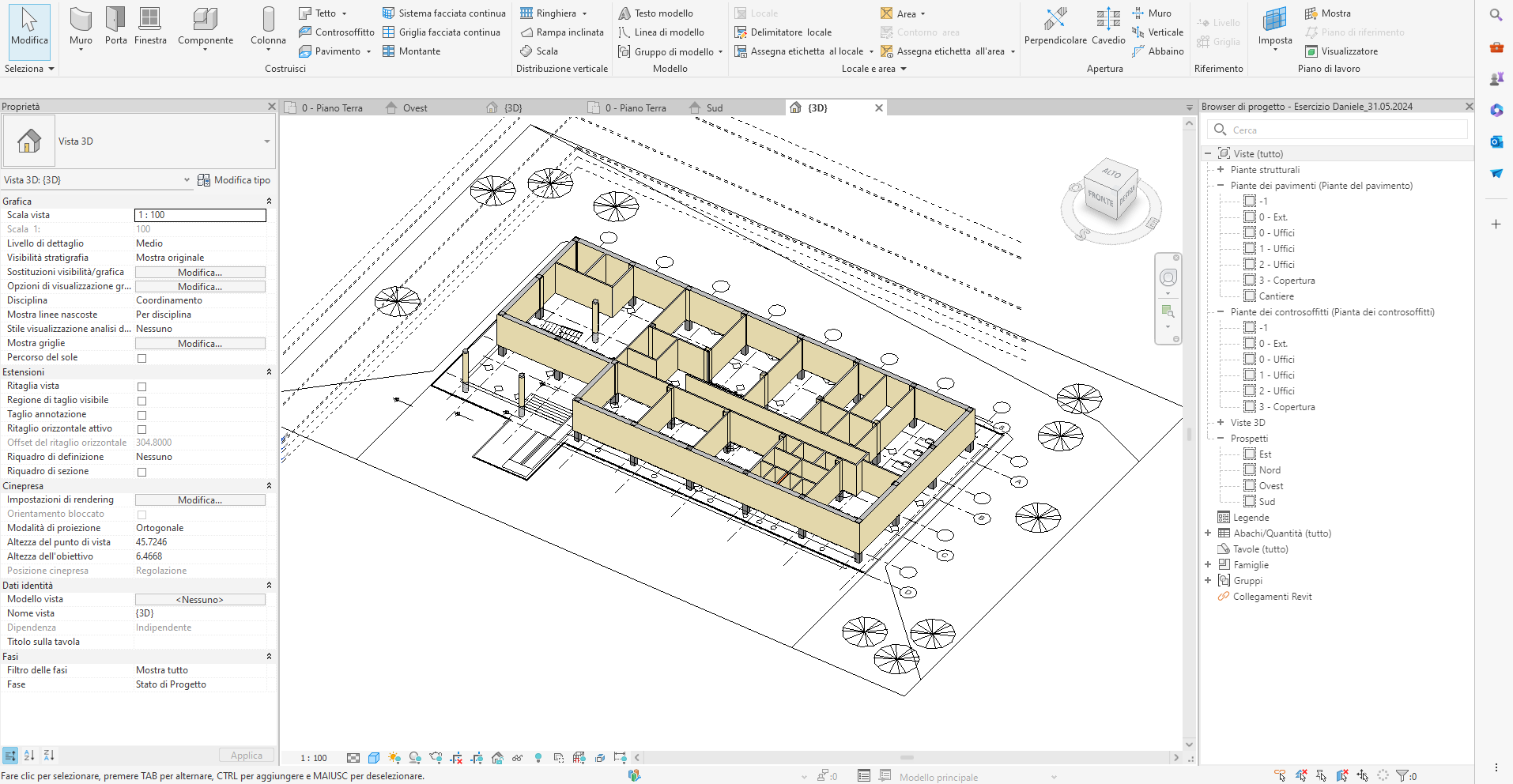Viewport: 1513px width, 784px height.
Task: Switch to the Sud view tab
Action: click(714, 108)
